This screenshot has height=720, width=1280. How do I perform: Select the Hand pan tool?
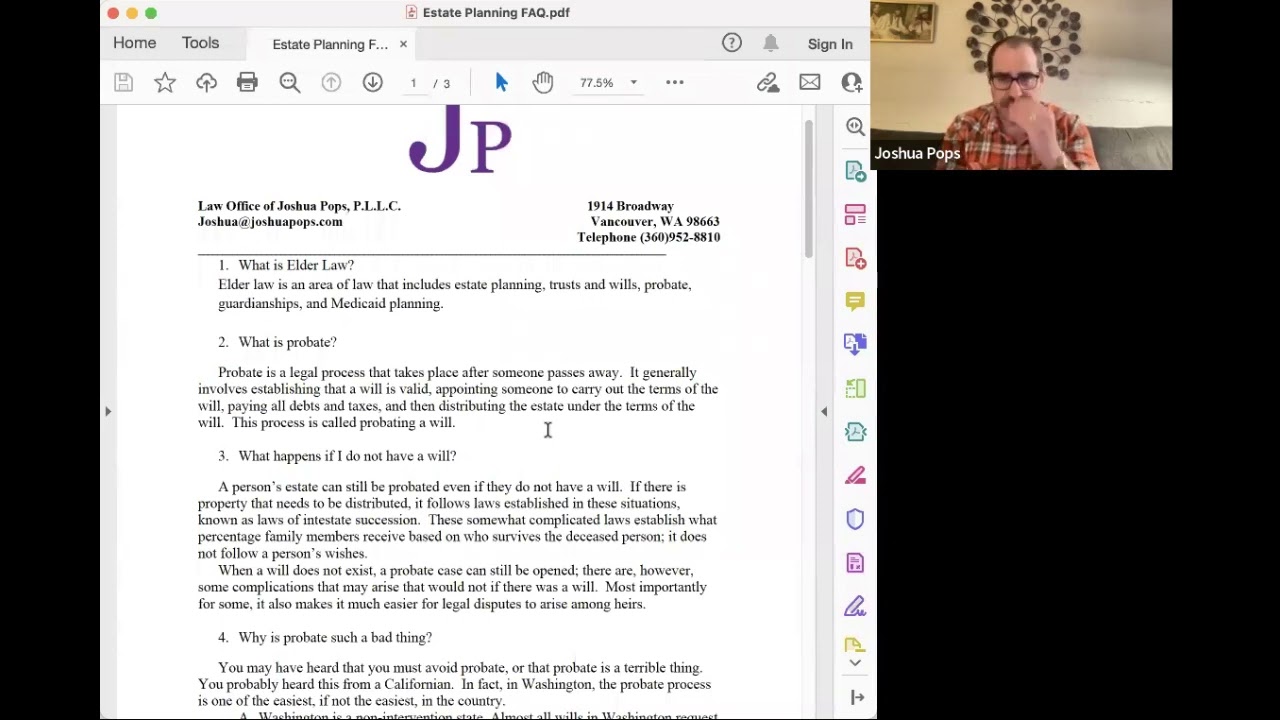[543, 83]
